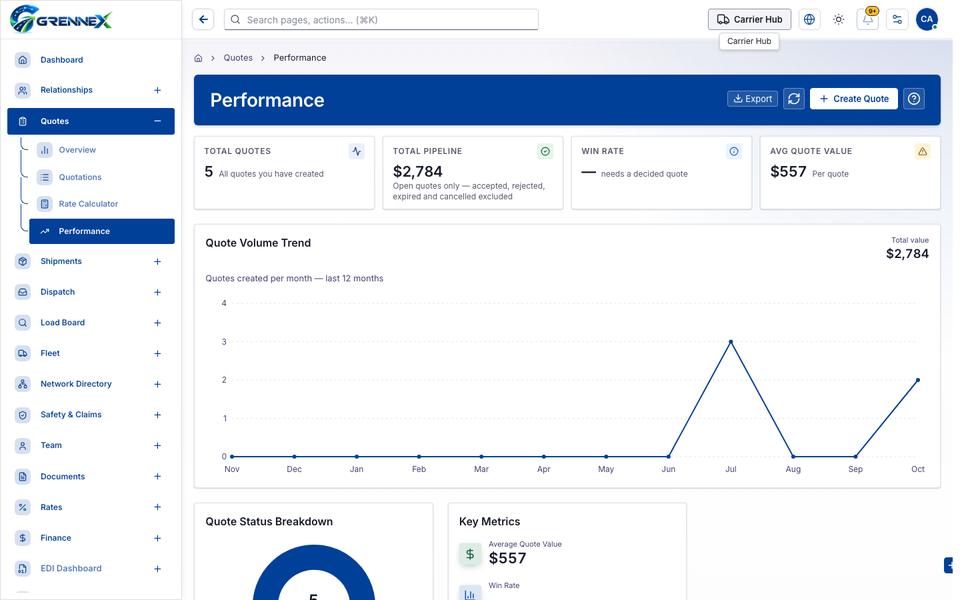Click the Average Quote Value dollar icon

[470, 554]
